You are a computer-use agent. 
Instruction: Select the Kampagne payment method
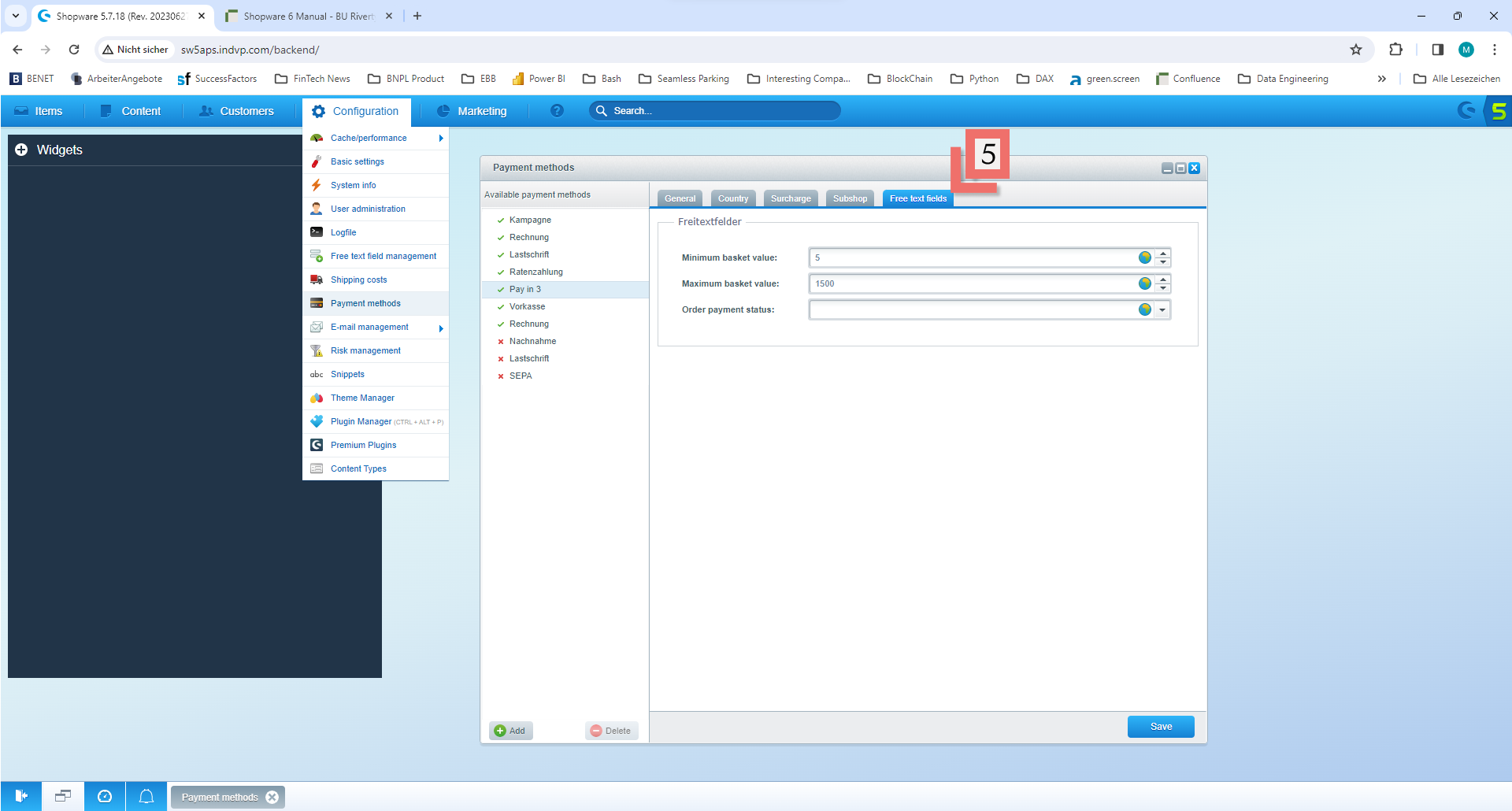tap(530, 220)
